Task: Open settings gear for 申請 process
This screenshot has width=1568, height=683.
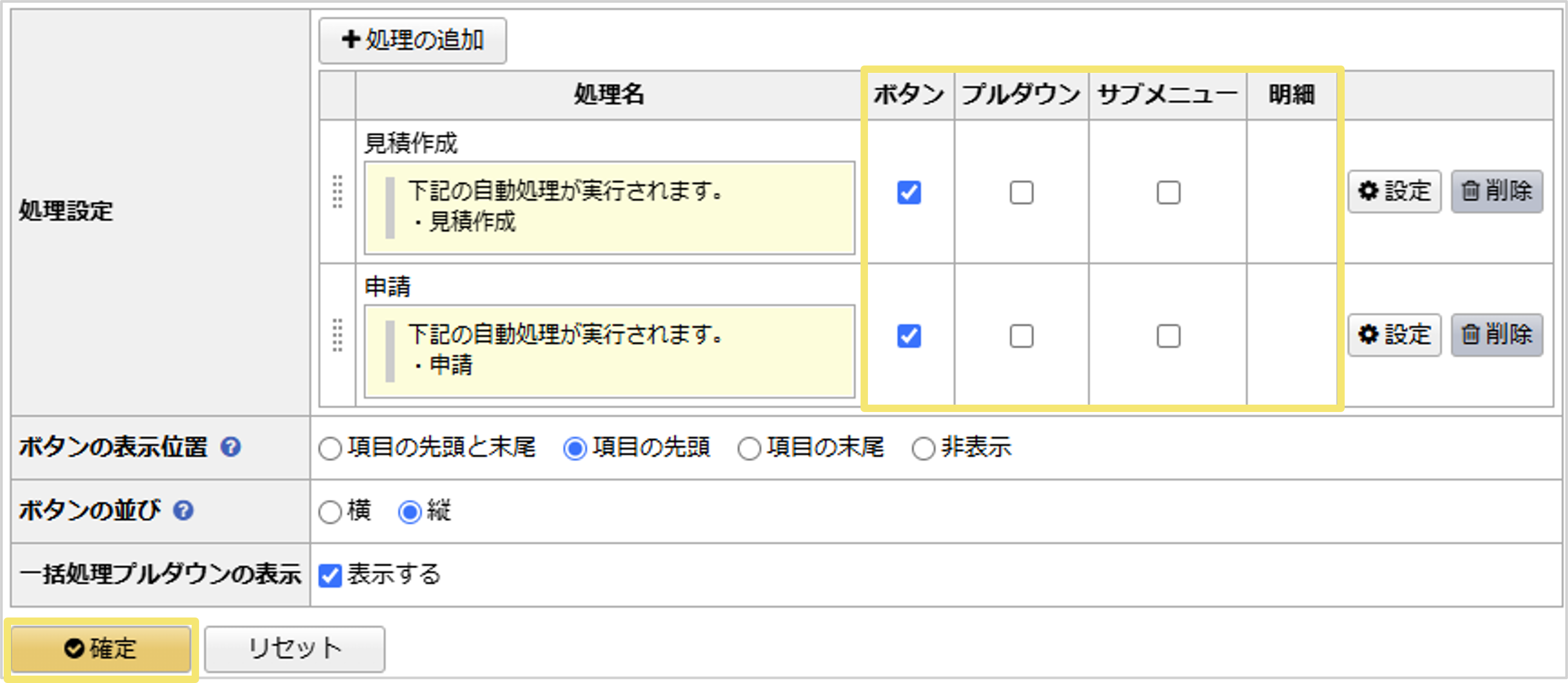Action: (x=1393, y=334)
